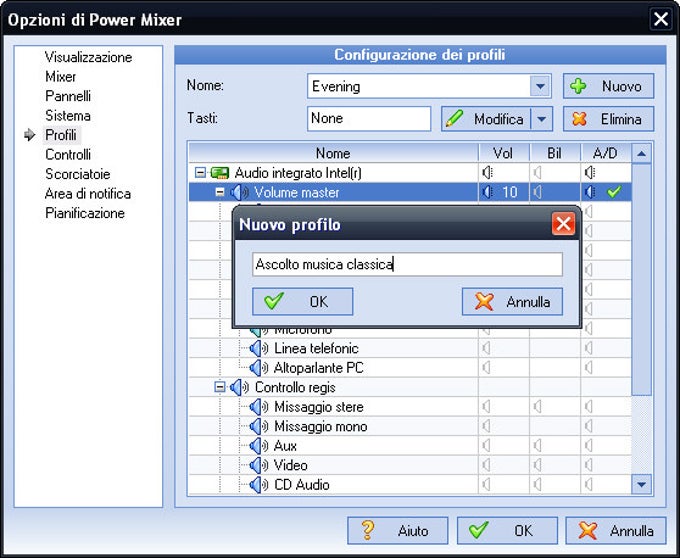
Task: Click the question mark icon on Aiuto
Action: point(368,530)
